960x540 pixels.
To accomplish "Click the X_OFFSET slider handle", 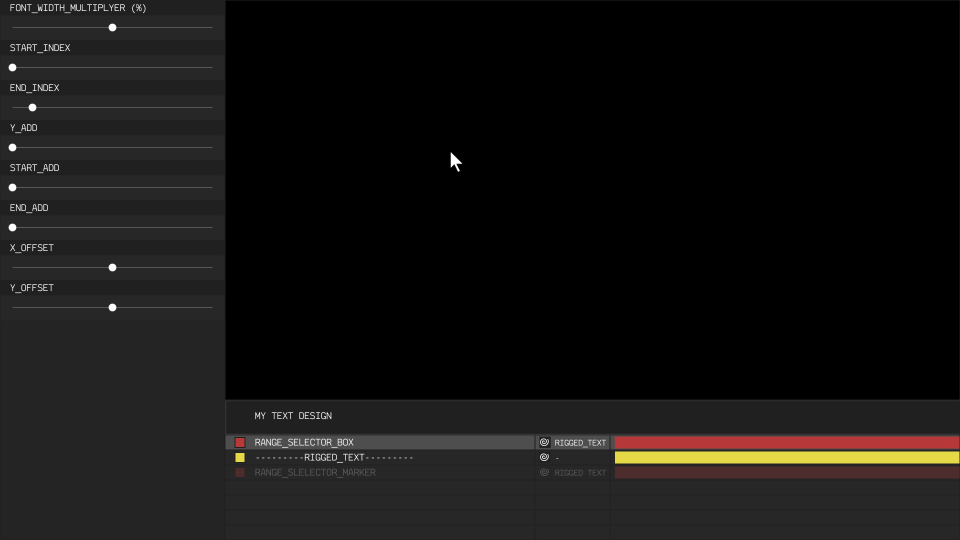I will tap(112, 268).
